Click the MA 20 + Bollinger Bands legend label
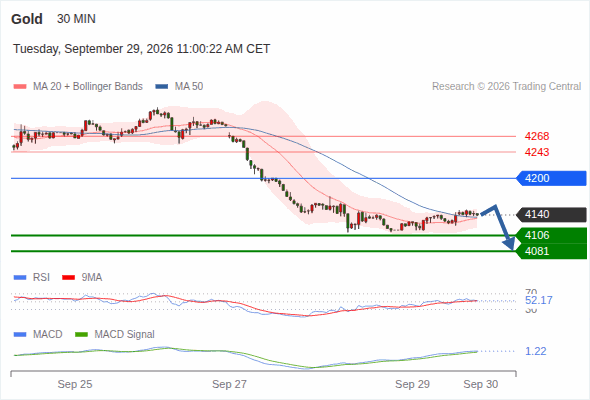The width and height of the screenshot is (590, 400). [88, 87]
